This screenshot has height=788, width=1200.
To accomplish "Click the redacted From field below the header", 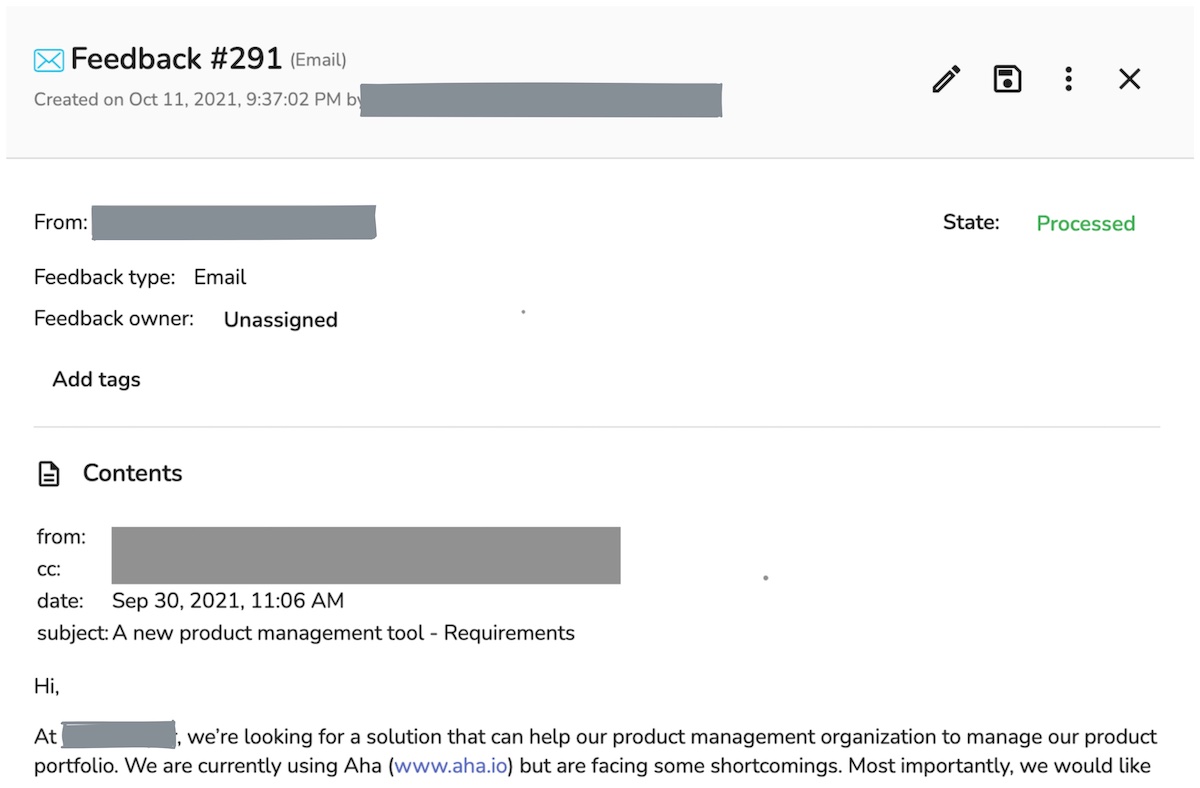I will coord(233,223).
